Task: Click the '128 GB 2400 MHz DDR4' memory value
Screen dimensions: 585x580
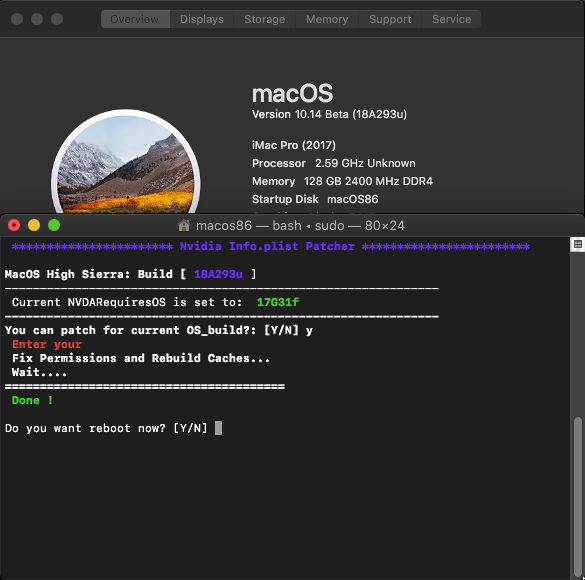Action: [368, 181]
